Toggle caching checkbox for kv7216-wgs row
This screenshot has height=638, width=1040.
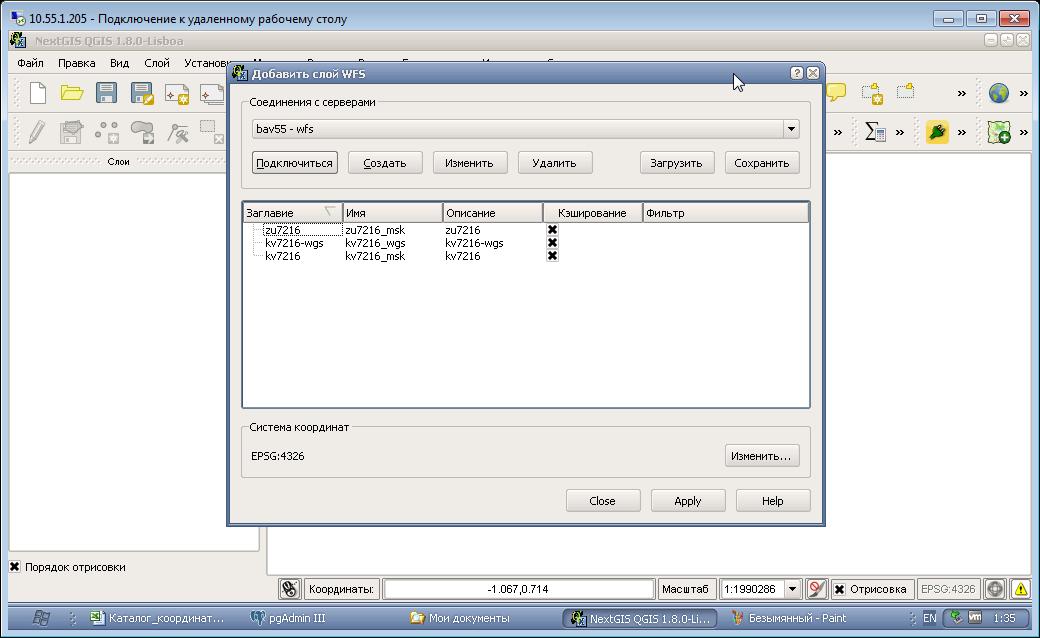[x=552, y=243]
